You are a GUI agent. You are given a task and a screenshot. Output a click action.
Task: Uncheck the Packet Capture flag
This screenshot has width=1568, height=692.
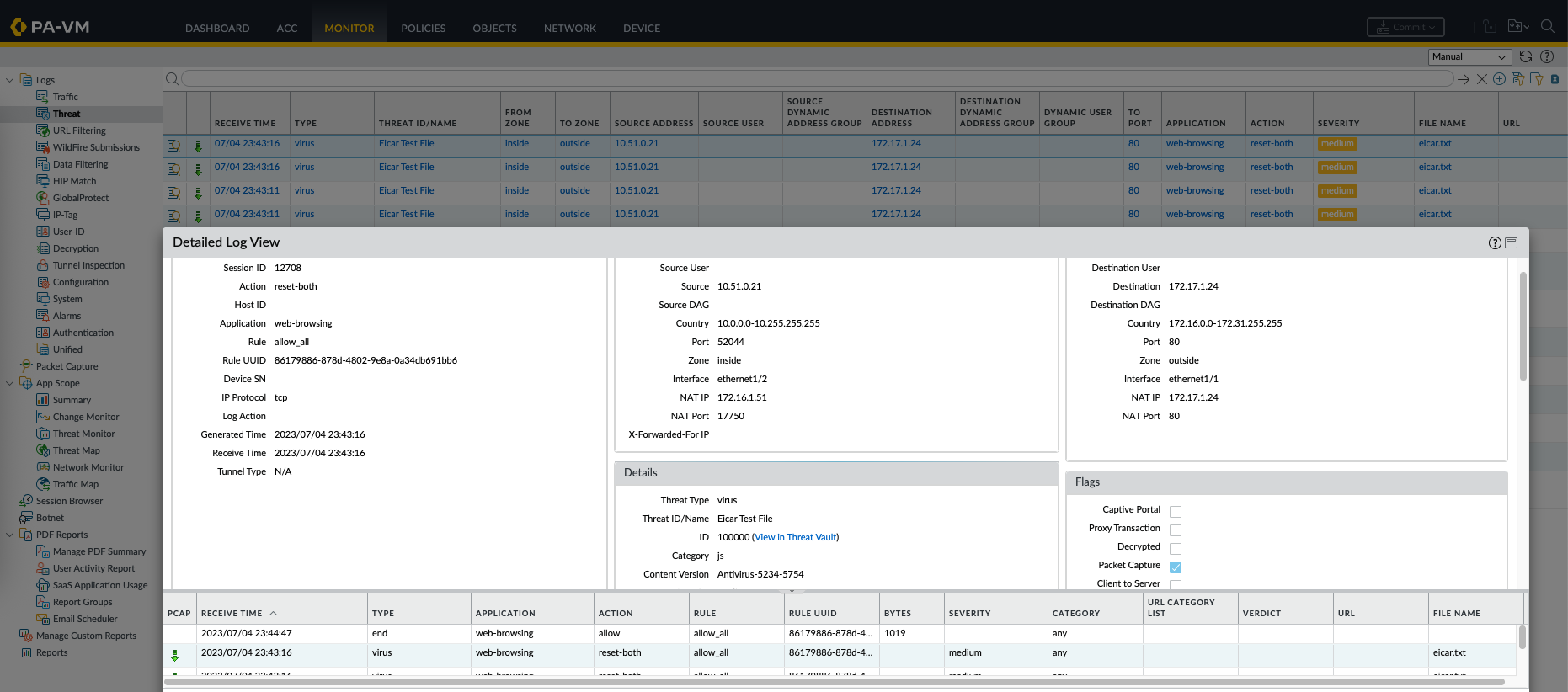1176,567
